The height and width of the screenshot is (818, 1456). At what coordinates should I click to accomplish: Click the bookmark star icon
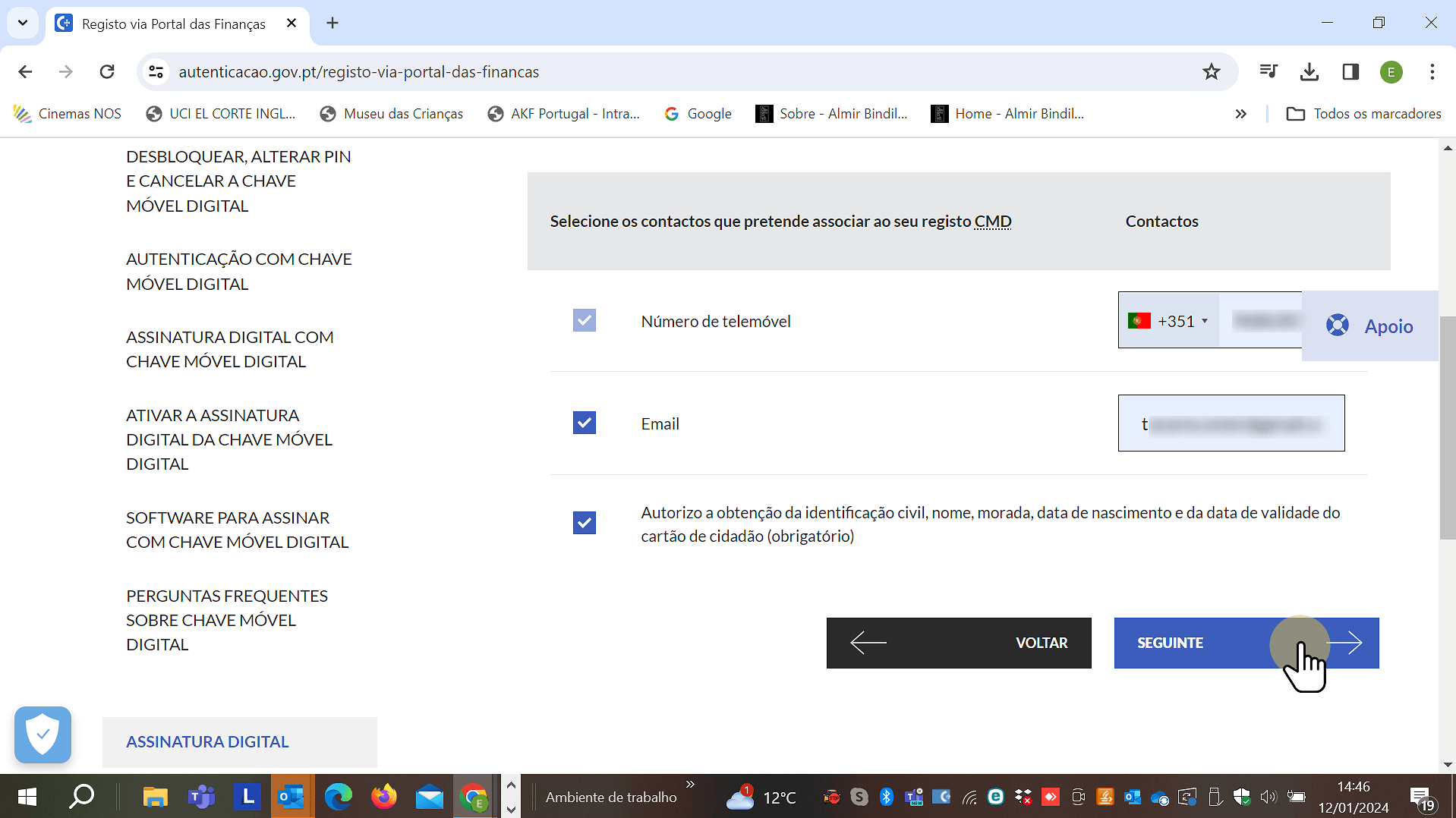1211,71
